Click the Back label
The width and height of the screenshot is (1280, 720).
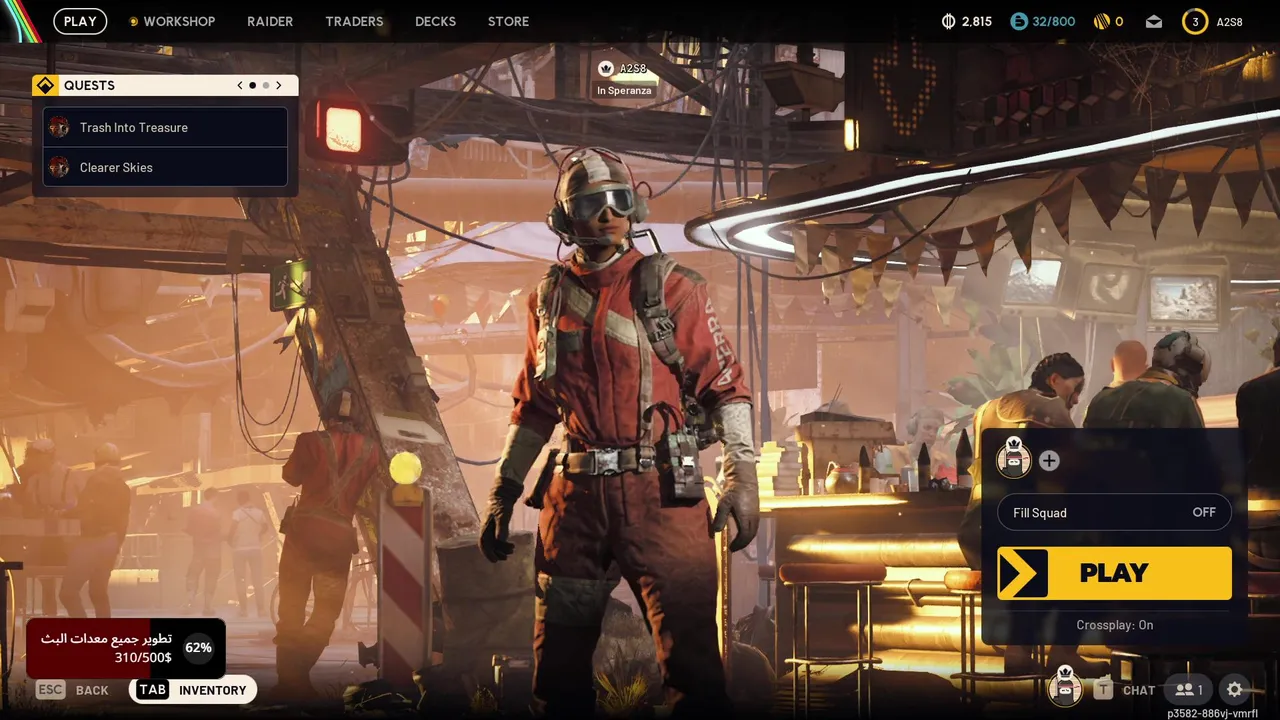[92, 690]
